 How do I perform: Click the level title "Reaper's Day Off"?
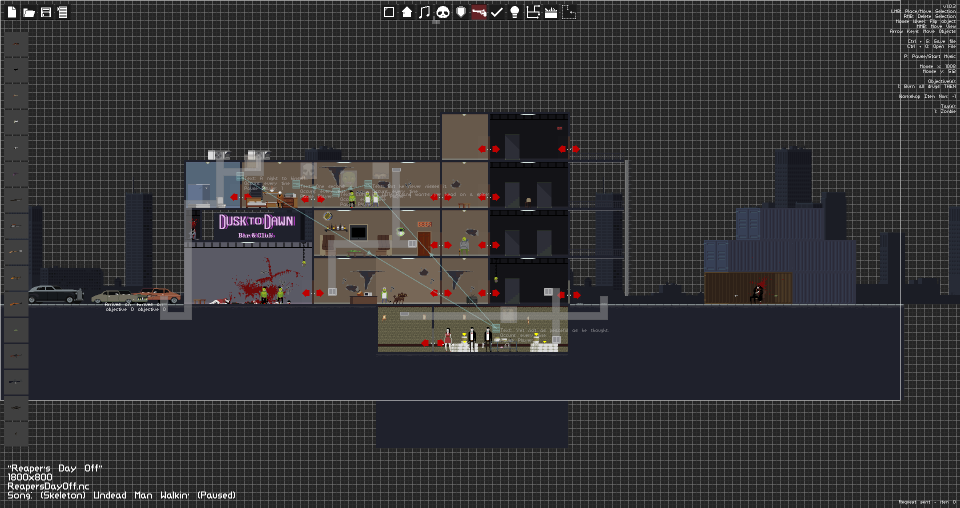(55, 468)
